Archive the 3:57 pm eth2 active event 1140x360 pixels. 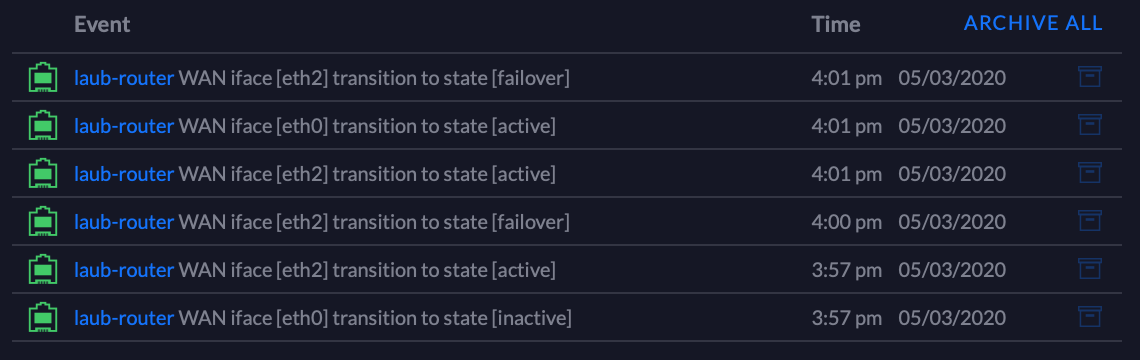(1089, 268)
